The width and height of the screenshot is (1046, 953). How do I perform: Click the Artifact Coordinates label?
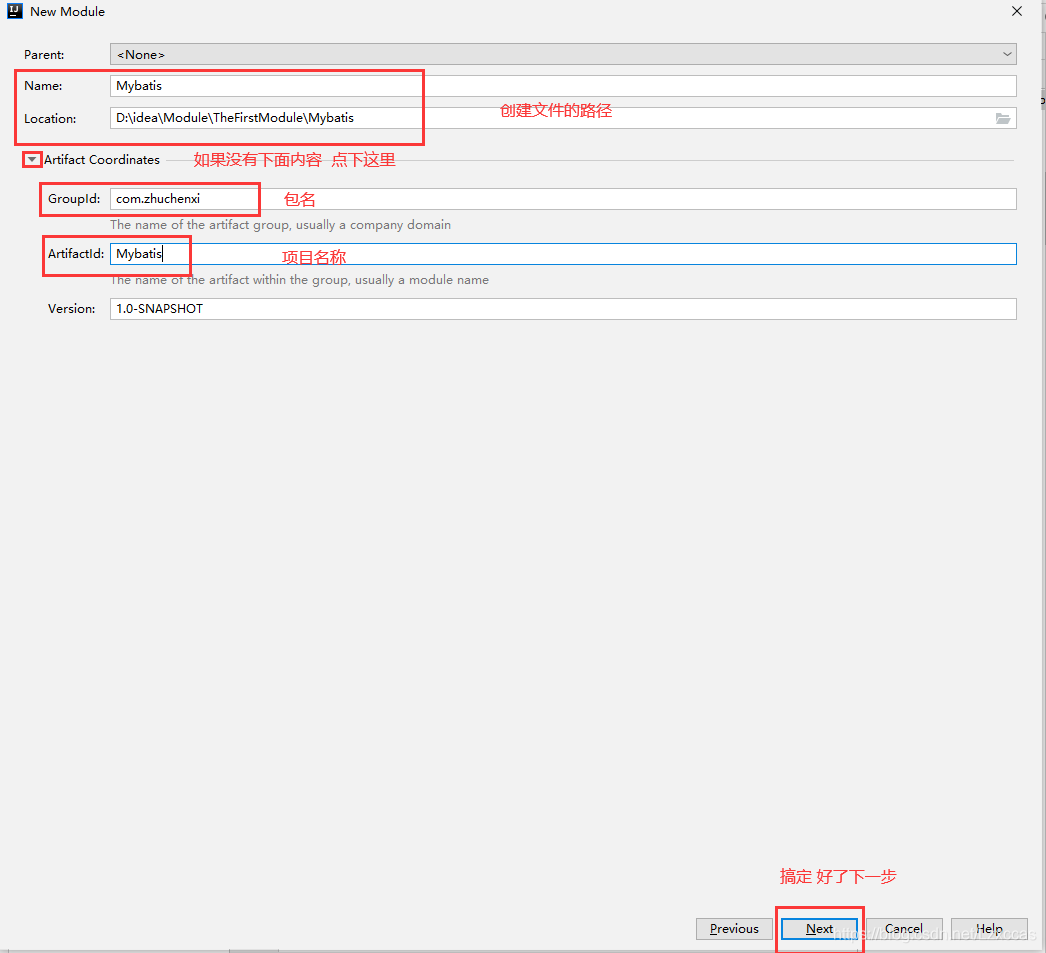point(102,159)
